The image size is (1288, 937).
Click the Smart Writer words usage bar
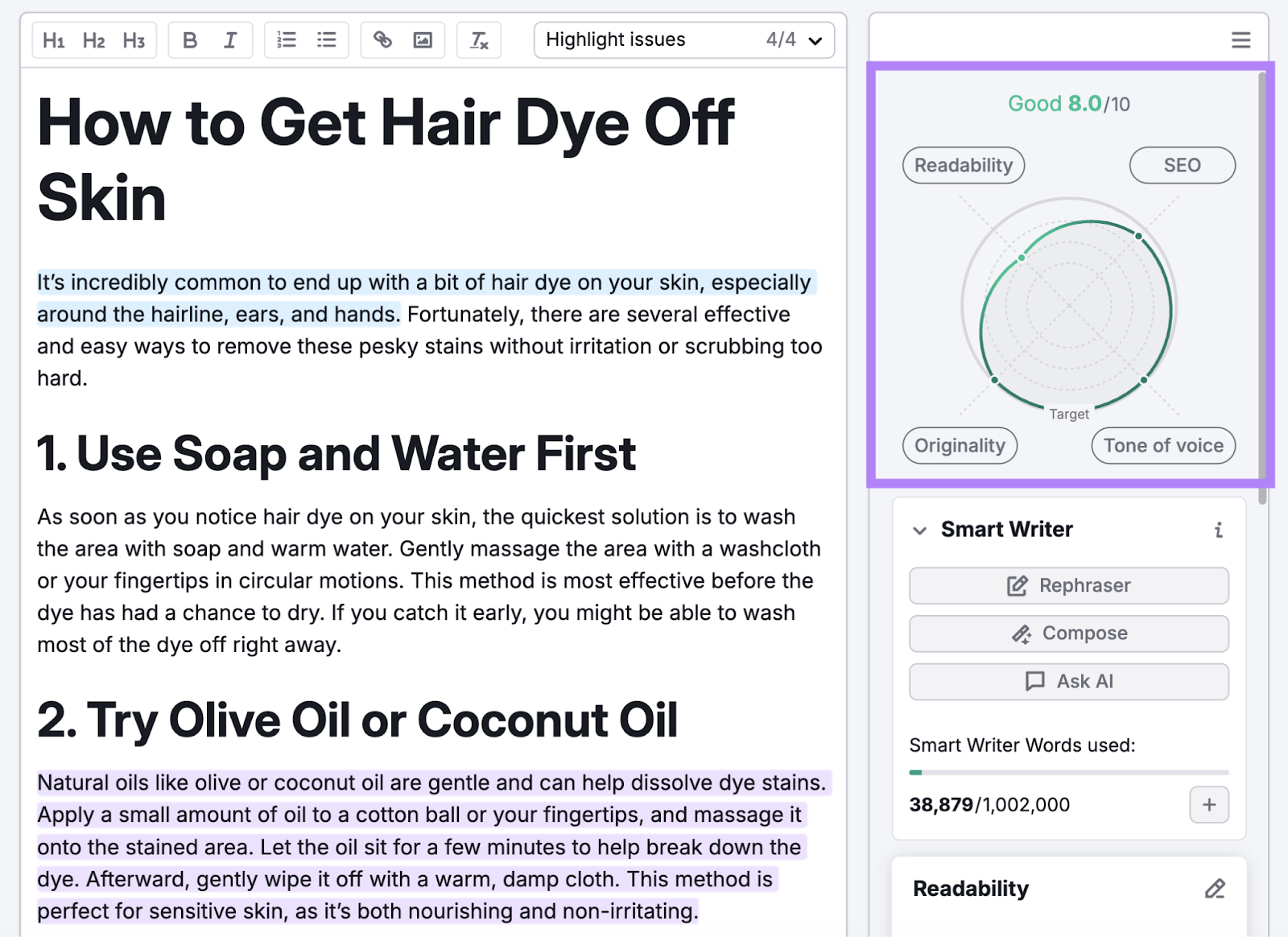(1068, 771)
